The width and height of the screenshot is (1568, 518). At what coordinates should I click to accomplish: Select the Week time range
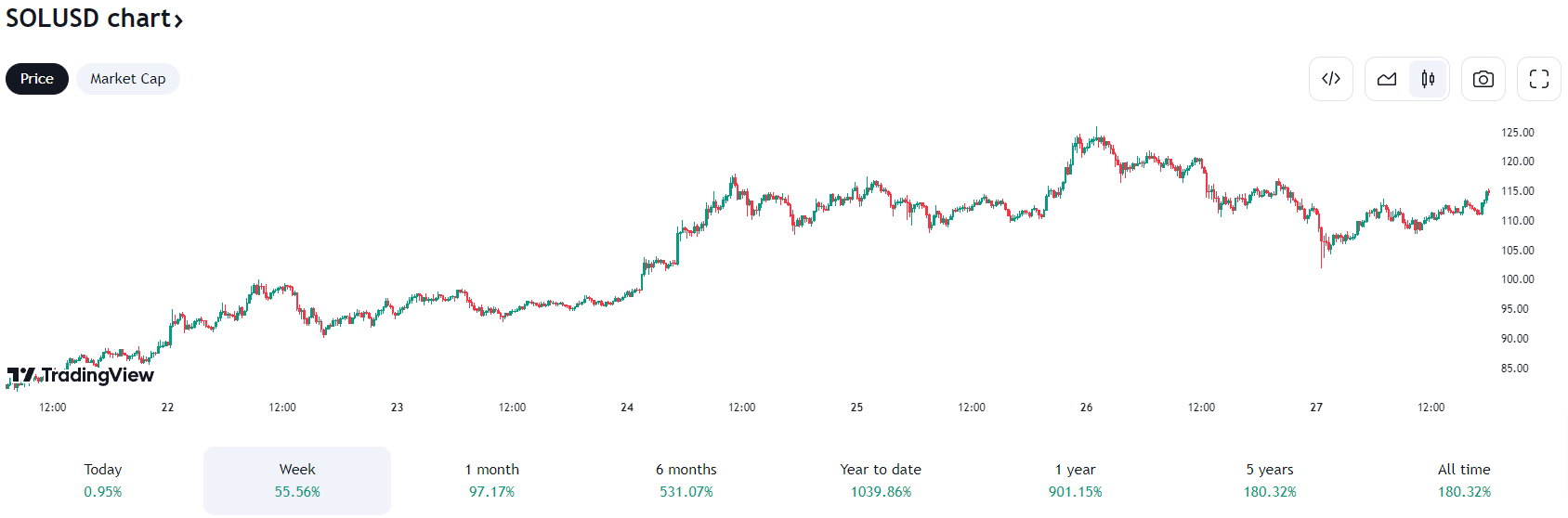pyautogui.click(x=297, y=480)
